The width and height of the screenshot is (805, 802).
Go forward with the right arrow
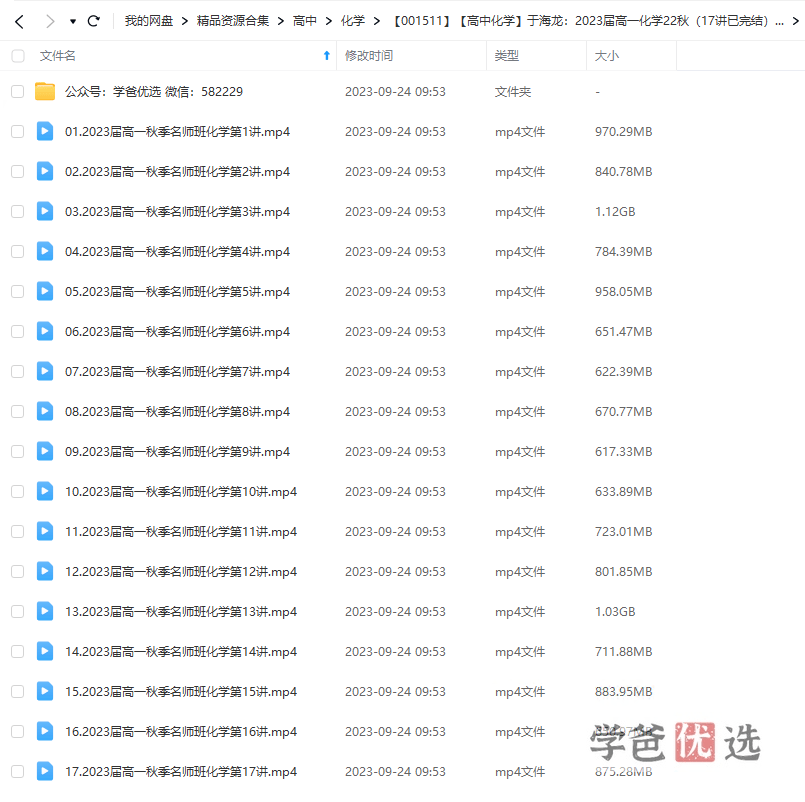tap(50, 21)
